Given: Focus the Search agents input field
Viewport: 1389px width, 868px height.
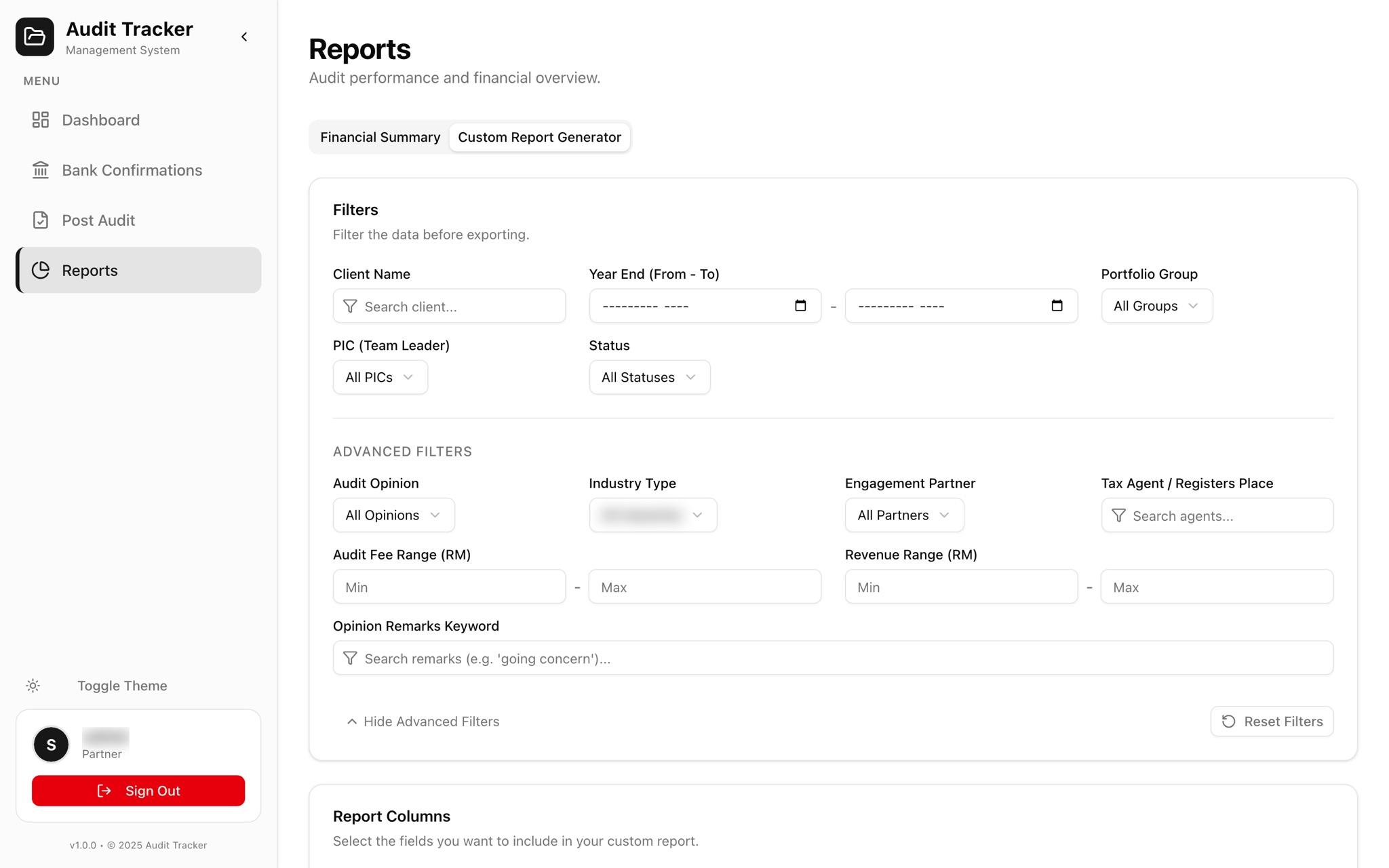Looking at the screenshot, I should (1217, 515).
